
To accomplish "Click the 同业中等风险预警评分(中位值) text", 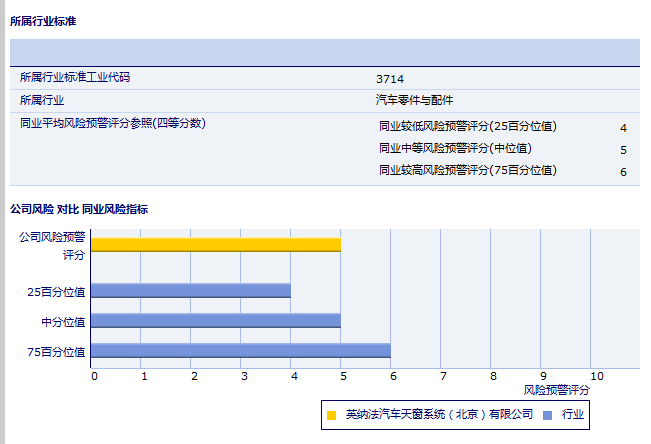I will click(x=455, y=149).
